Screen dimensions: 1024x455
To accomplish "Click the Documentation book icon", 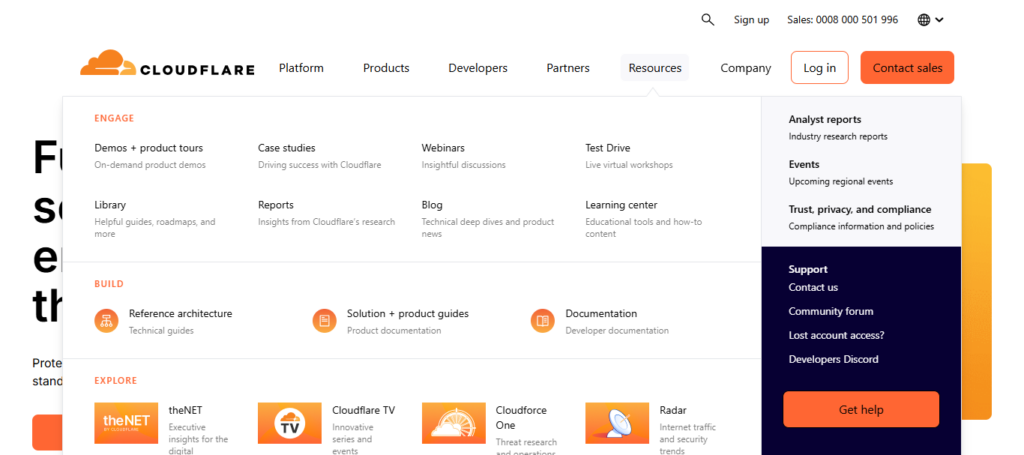I will coord(543,321).
